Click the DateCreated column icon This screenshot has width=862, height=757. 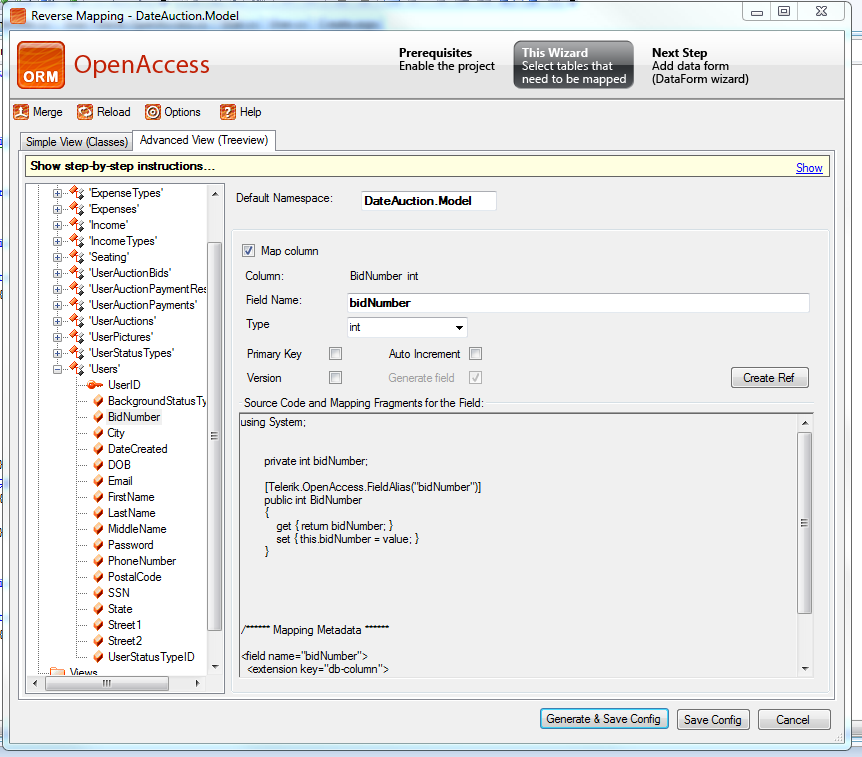pyautogui.click(x=98, y=449)
